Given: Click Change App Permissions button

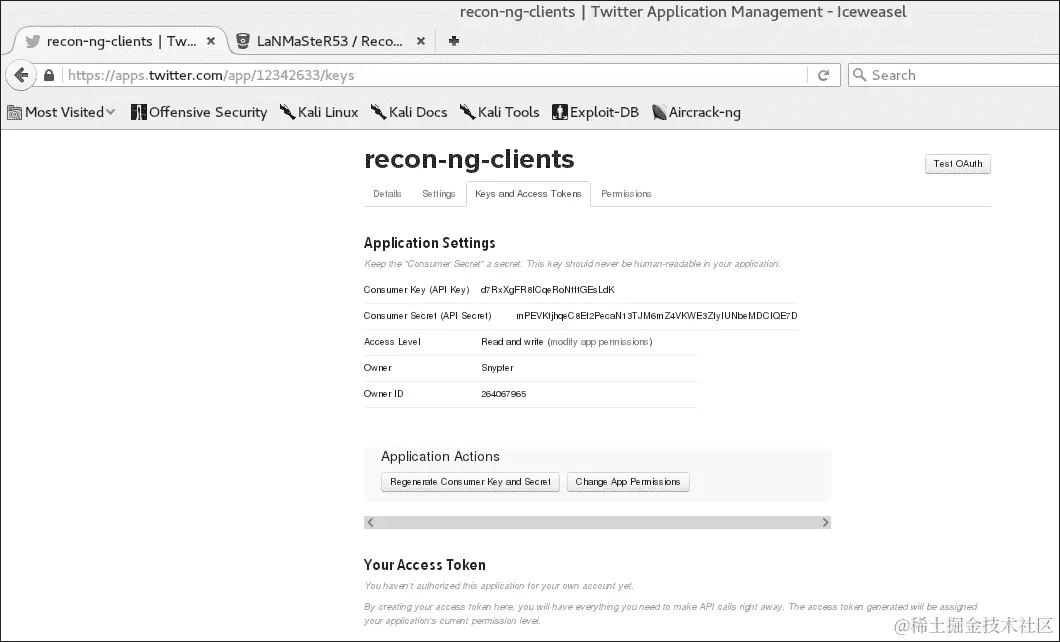Looking at the screenshot, I should pyautogui.click(x=628, y=482).
